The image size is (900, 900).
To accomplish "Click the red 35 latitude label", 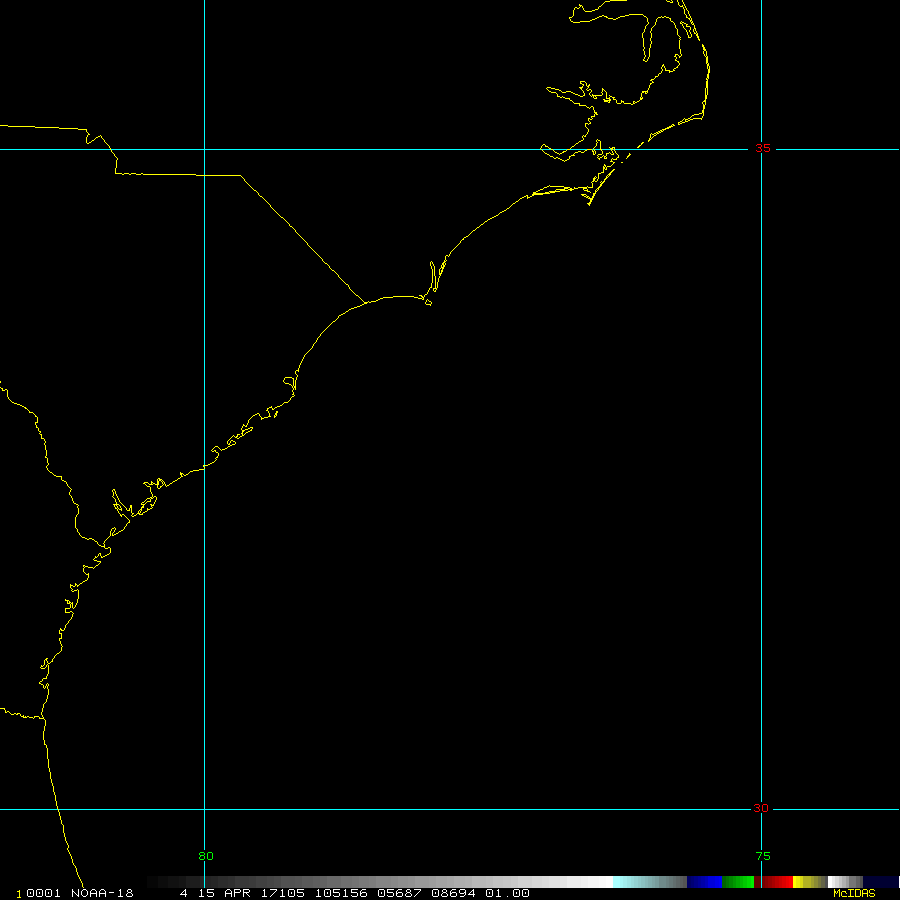I will pyautogui.click(x=763, y=148).
